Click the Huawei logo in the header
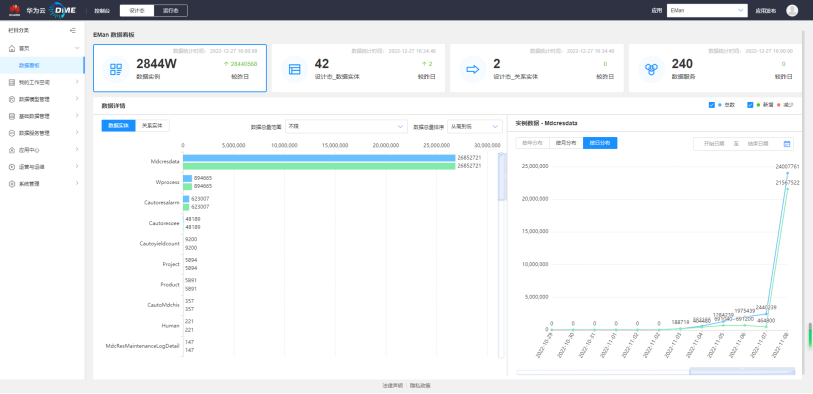The width and height of the screenshot is (813, 394). [x=14, y=10]
